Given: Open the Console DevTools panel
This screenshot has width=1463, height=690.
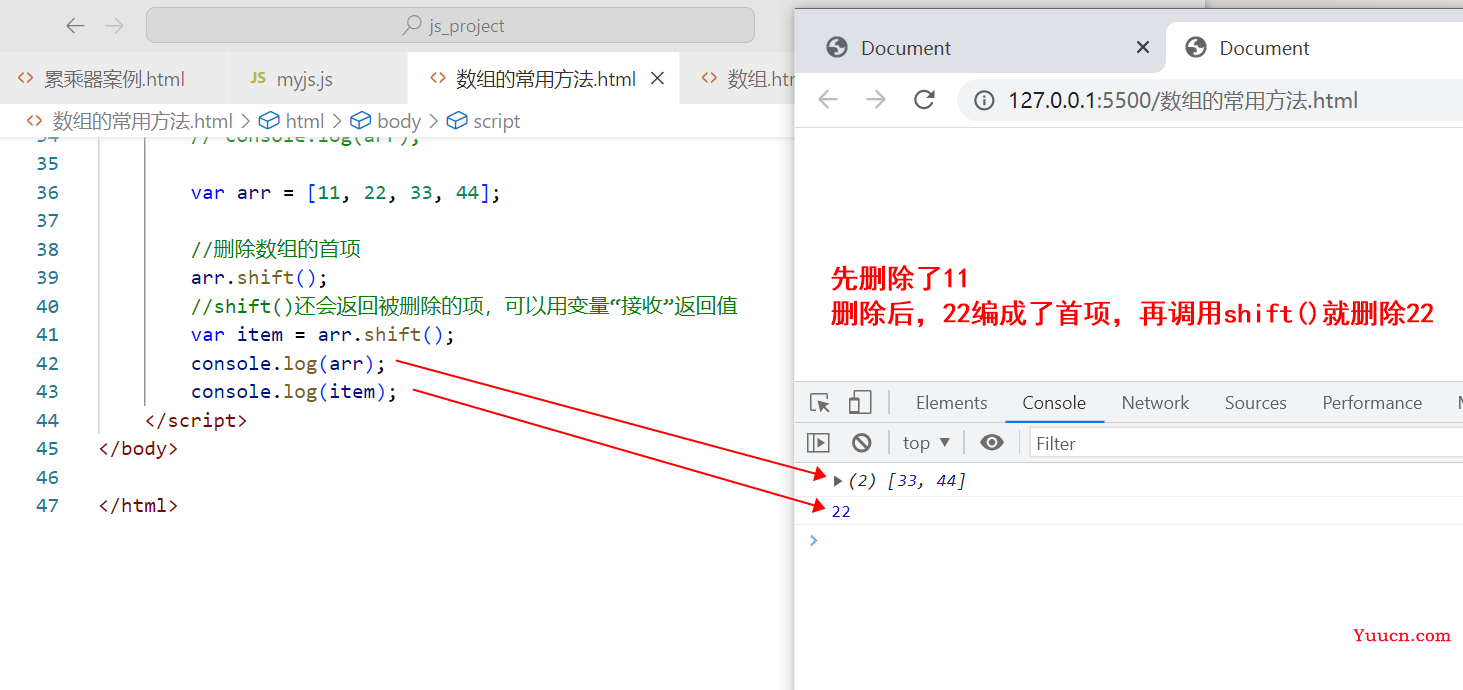Looking at the screenshot, I should tap(1054, 403).
